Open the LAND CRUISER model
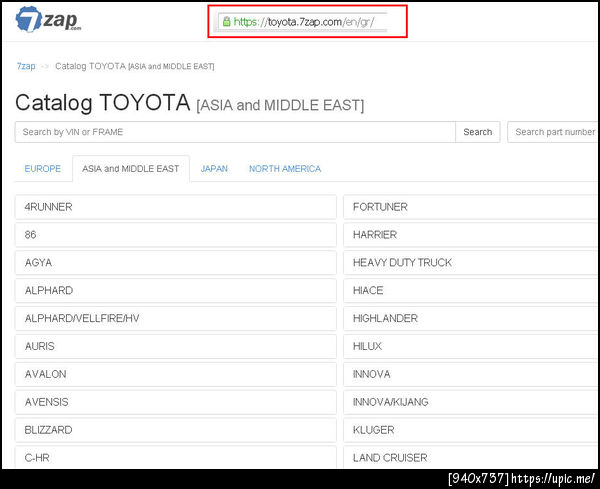The image size is (600, 489). [471, 457]
